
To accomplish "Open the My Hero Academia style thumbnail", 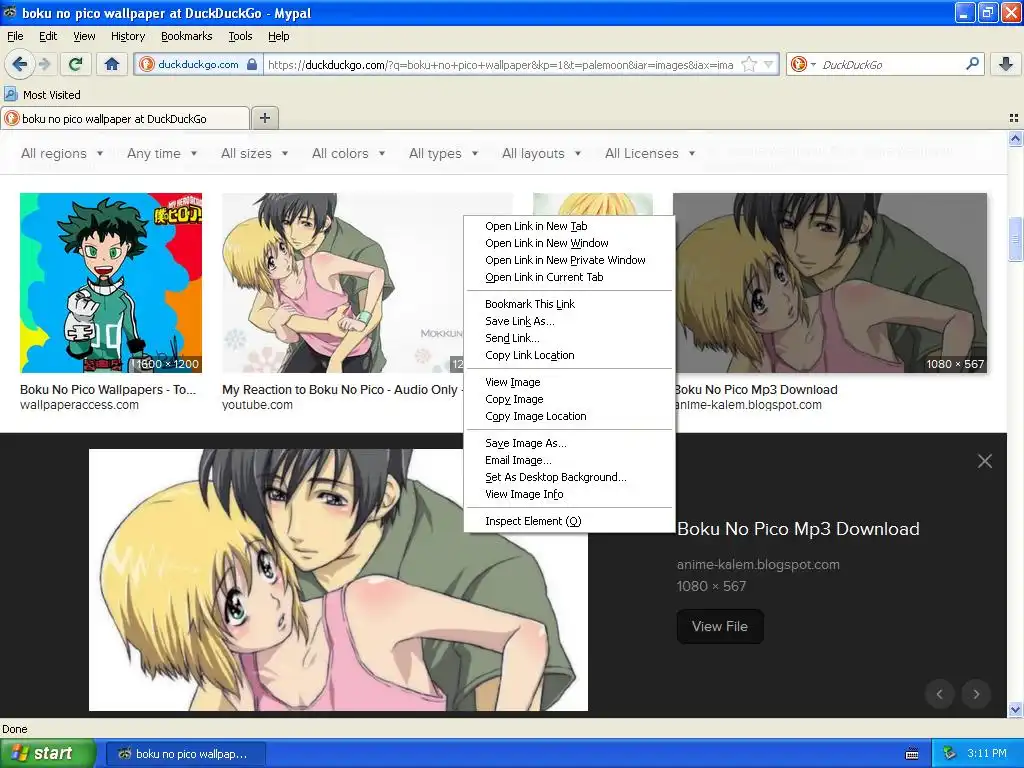I will click(x=111, y=283).
